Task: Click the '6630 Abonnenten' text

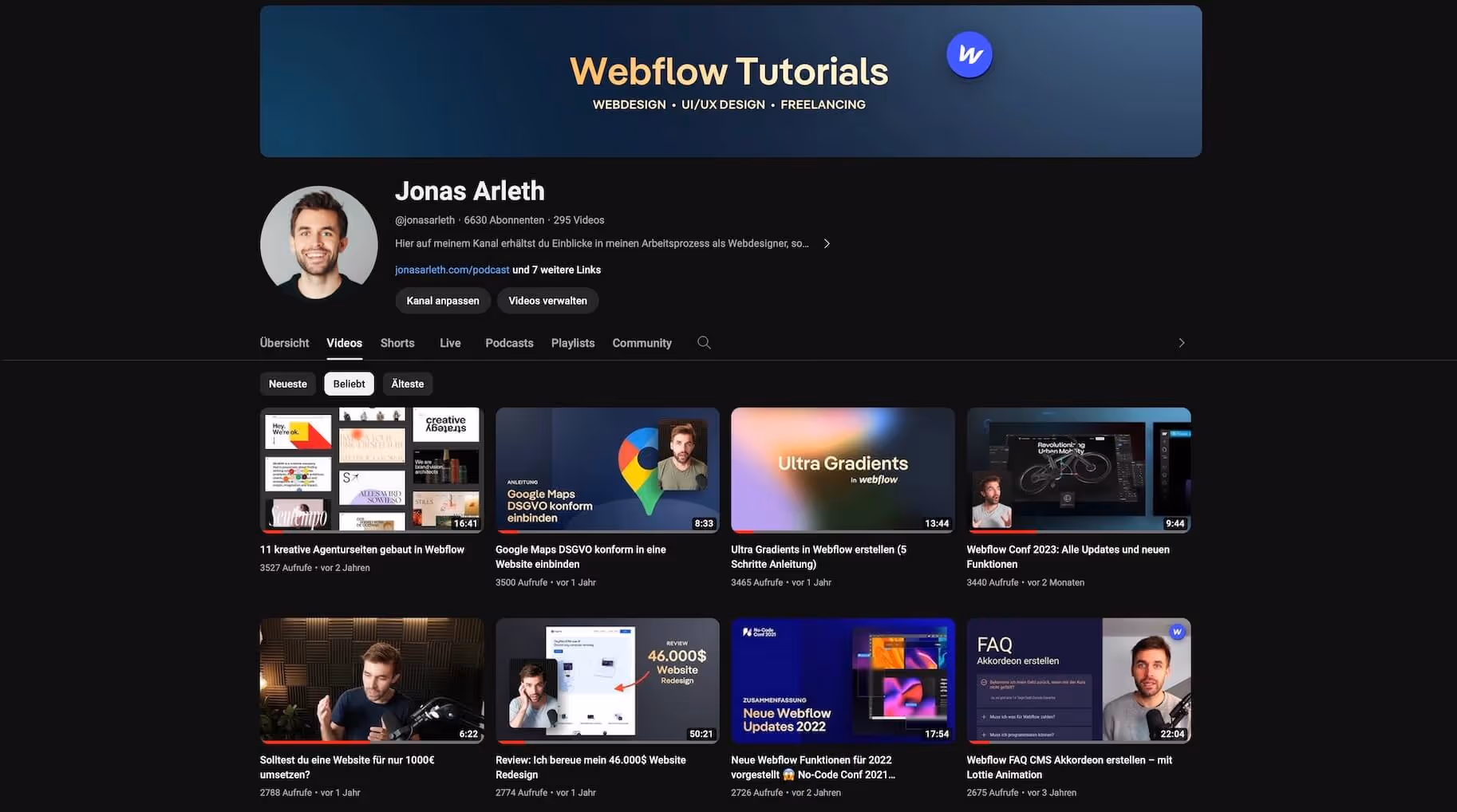Action: tap(504, 220)
